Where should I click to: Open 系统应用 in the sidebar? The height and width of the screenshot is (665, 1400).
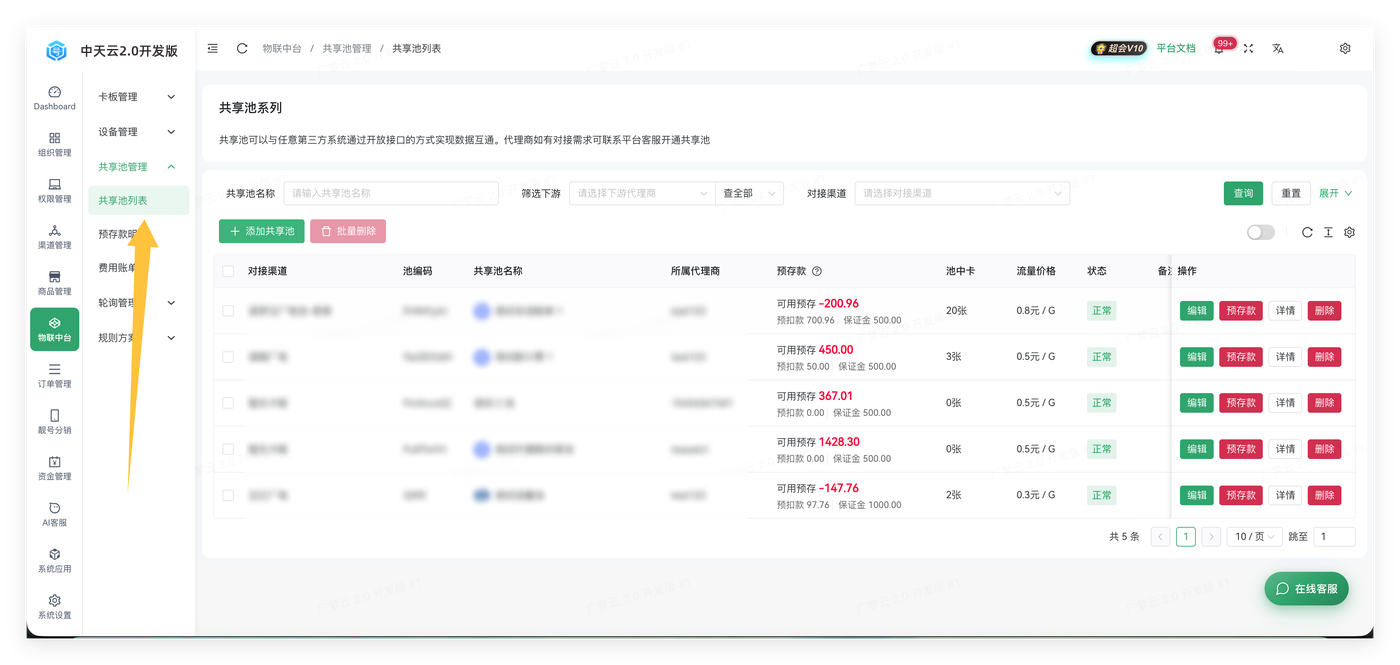click(x=54, y=560)
